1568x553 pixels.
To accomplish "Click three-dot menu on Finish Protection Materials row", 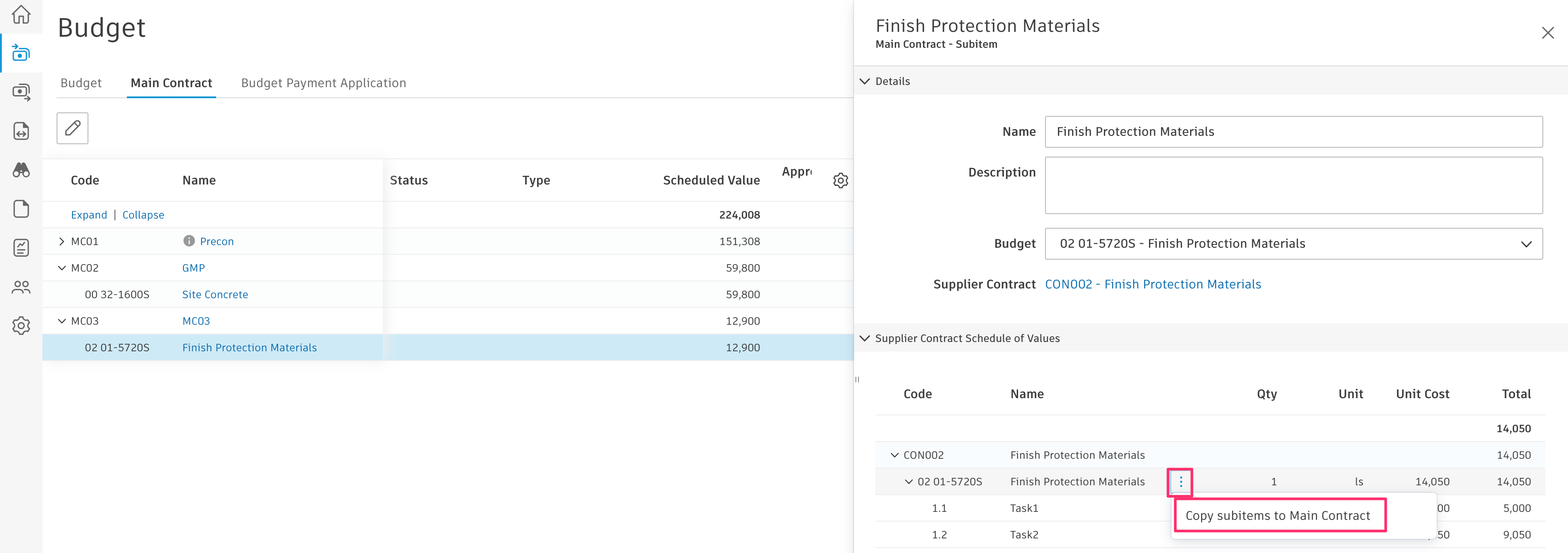I will (x=1180, y=482).
